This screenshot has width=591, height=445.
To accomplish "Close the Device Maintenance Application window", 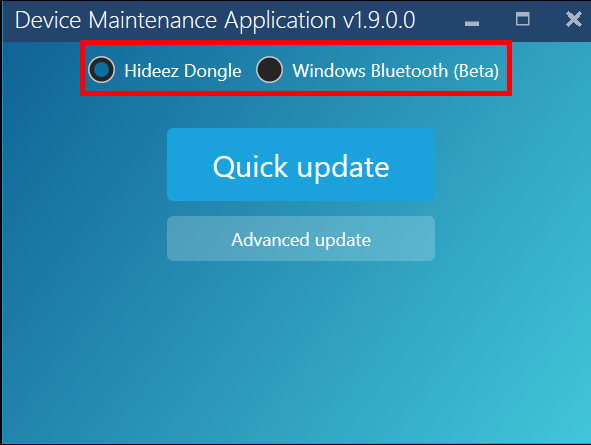I will click(574, 19).
